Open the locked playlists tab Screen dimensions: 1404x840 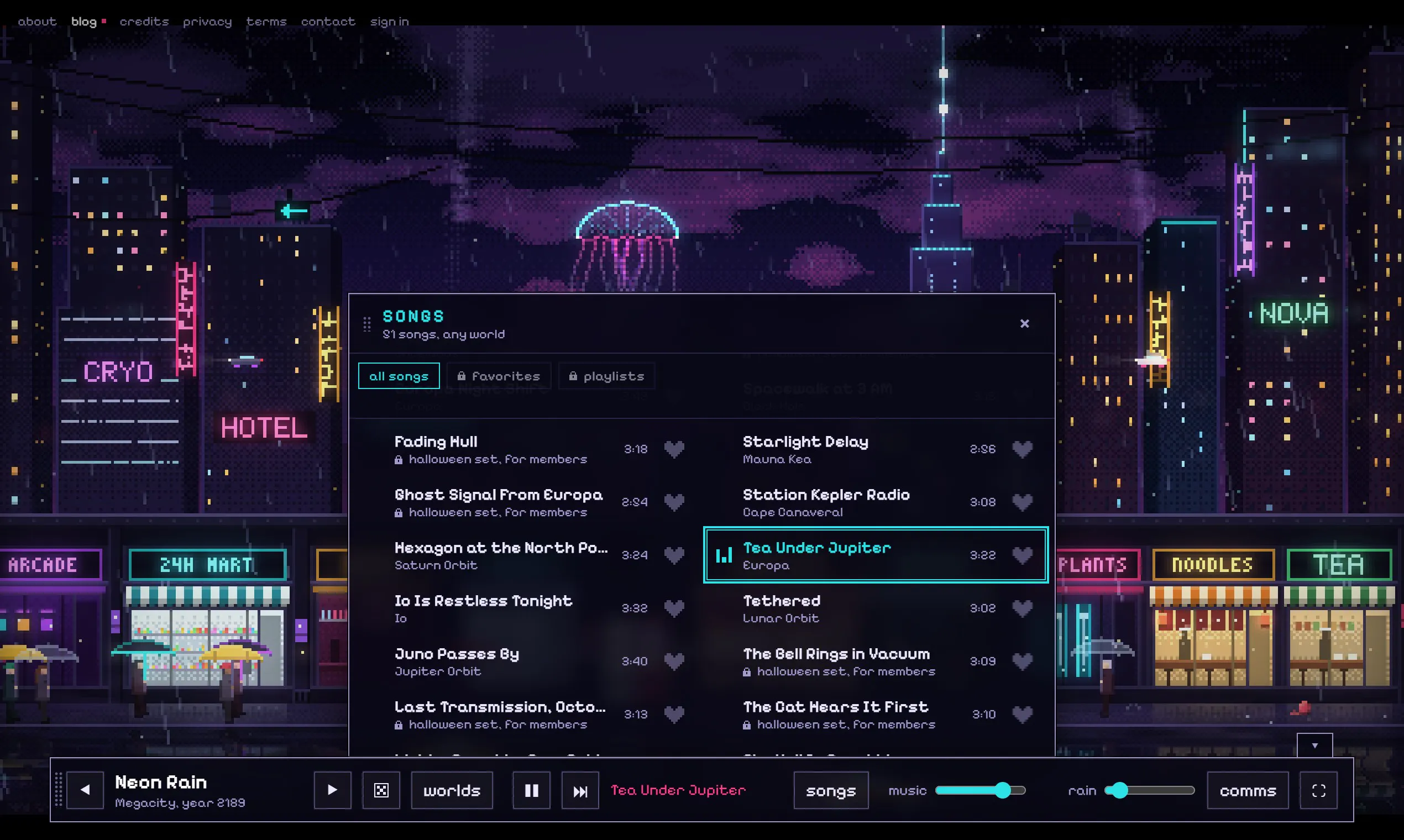coord(607,376)
